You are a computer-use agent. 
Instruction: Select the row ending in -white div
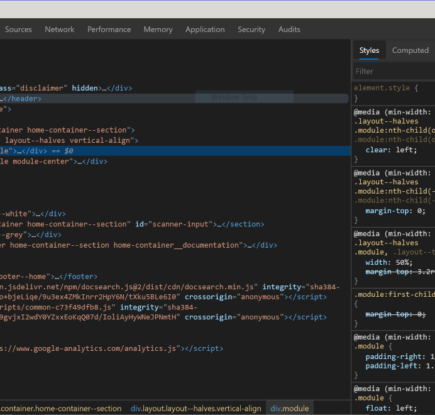[x=175, y=214]
